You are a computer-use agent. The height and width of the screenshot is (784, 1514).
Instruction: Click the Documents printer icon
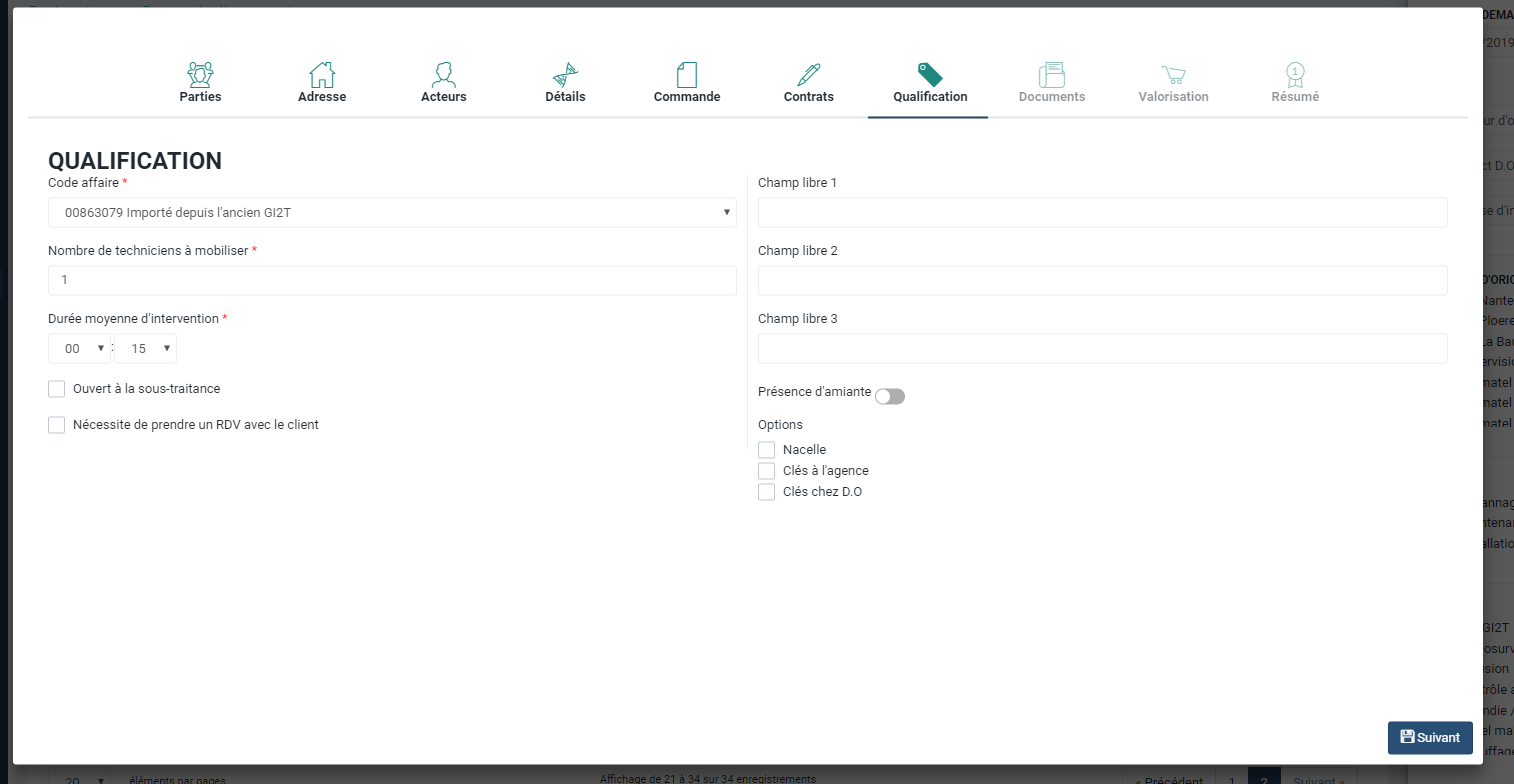coord(1051,74)
